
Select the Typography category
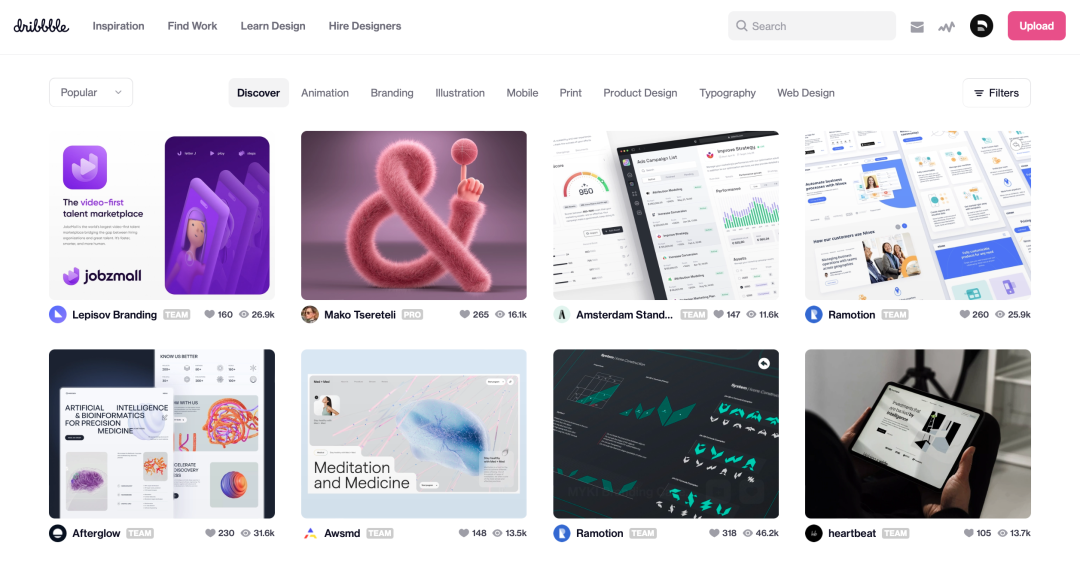pyautogui.click(x=727, y=93)
